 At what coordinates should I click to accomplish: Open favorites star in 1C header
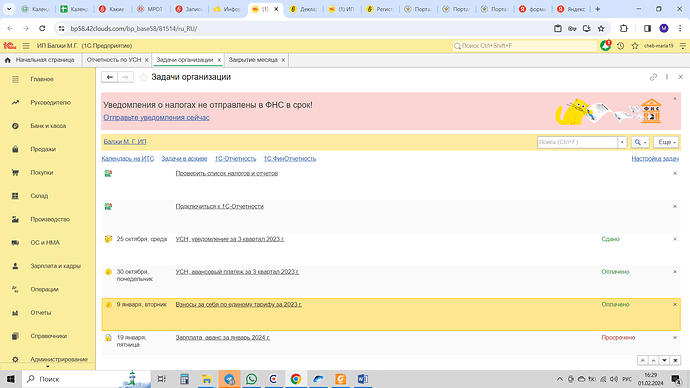pos(635,46)
